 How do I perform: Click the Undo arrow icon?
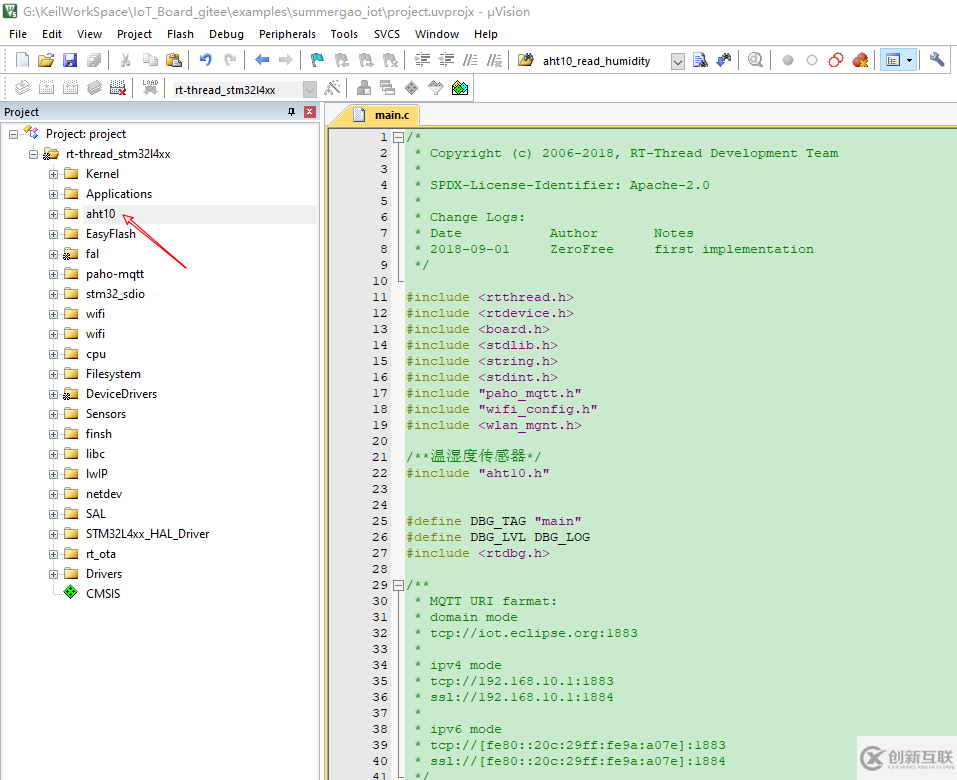(x=205, y=60)
